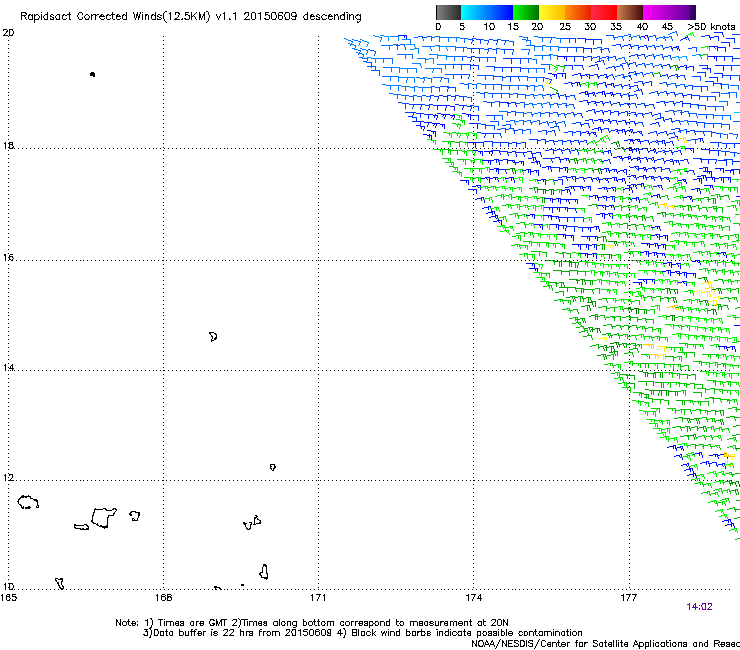Image resolution: width=740 pixels, height=650 pixels.
Task: Click the small solid black island dot near 19N
Action: tap(92, 74)
